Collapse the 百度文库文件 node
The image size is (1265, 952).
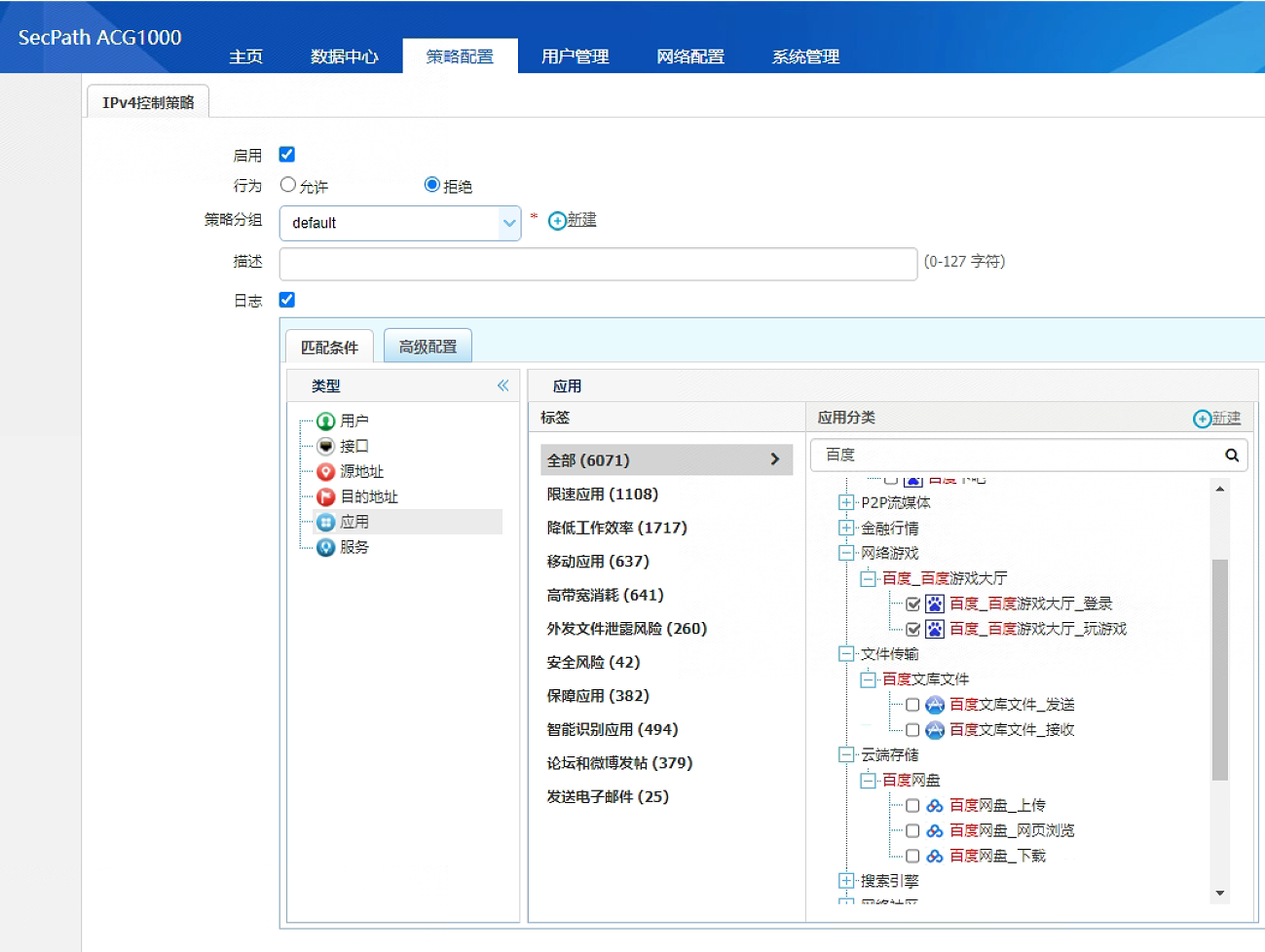[868, 679]
